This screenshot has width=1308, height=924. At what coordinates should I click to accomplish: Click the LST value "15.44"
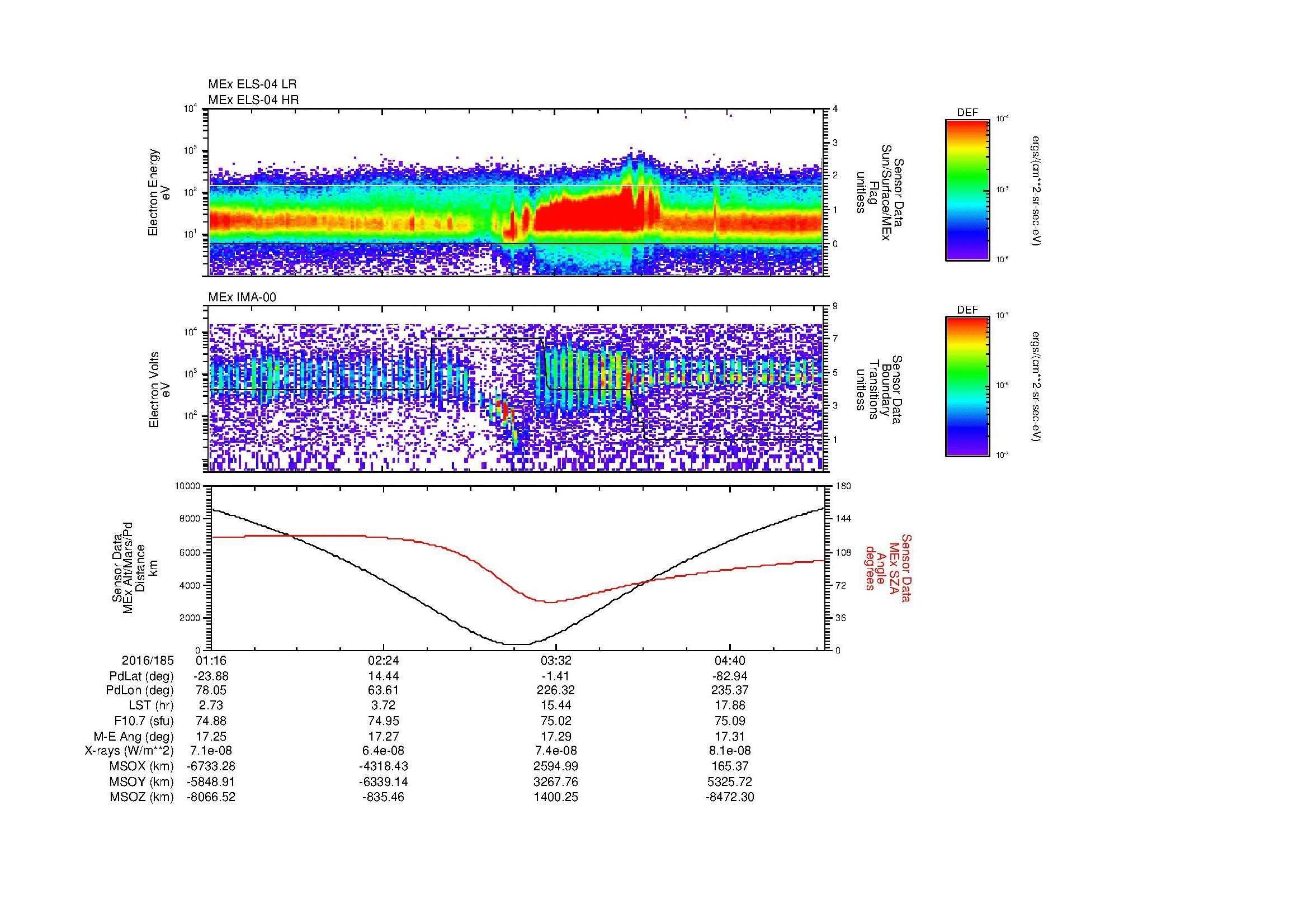click(x=556, y=705)
